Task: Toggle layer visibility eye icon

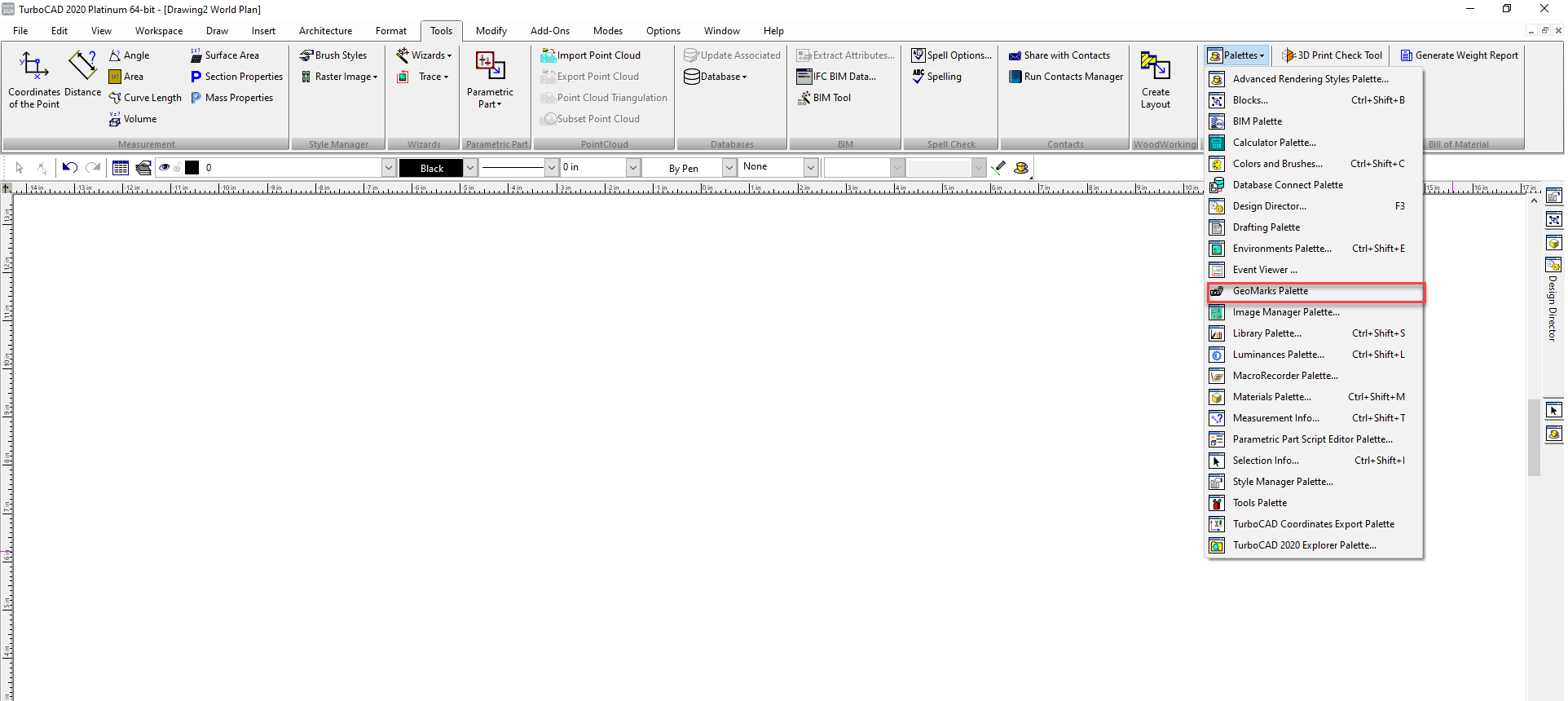Action: click(x=165, y=168)
